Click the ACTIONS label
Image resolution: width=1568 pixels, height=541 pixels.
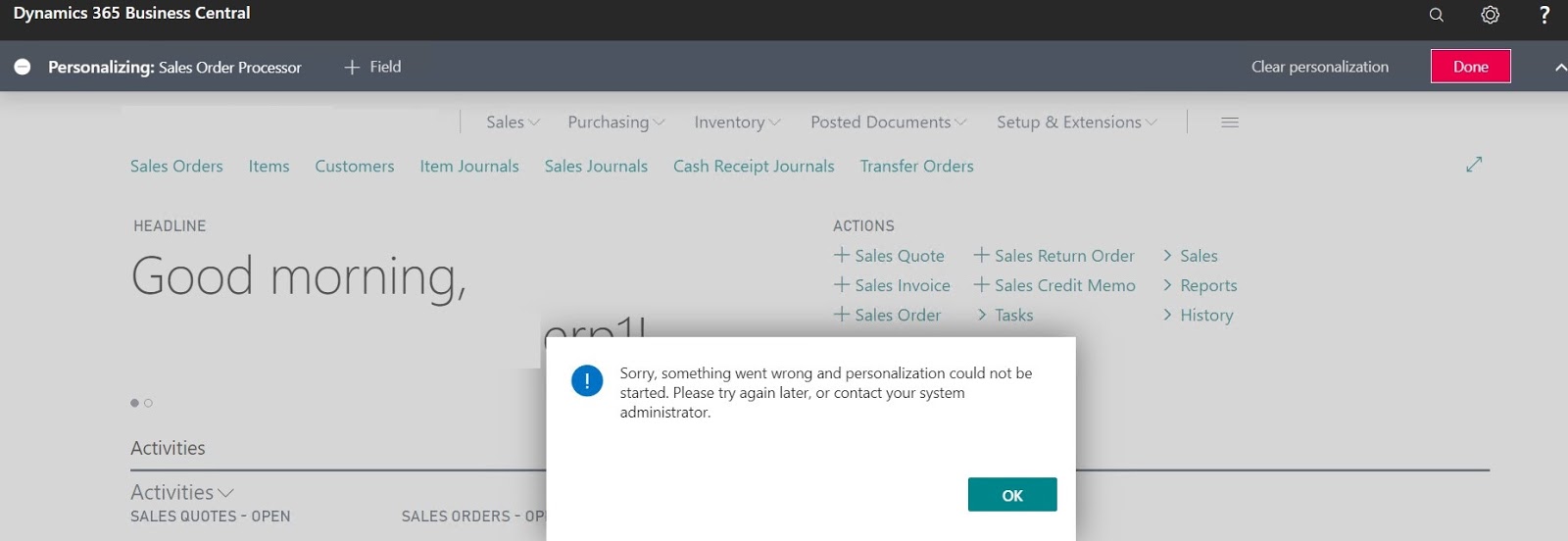[x=863, y=226]
